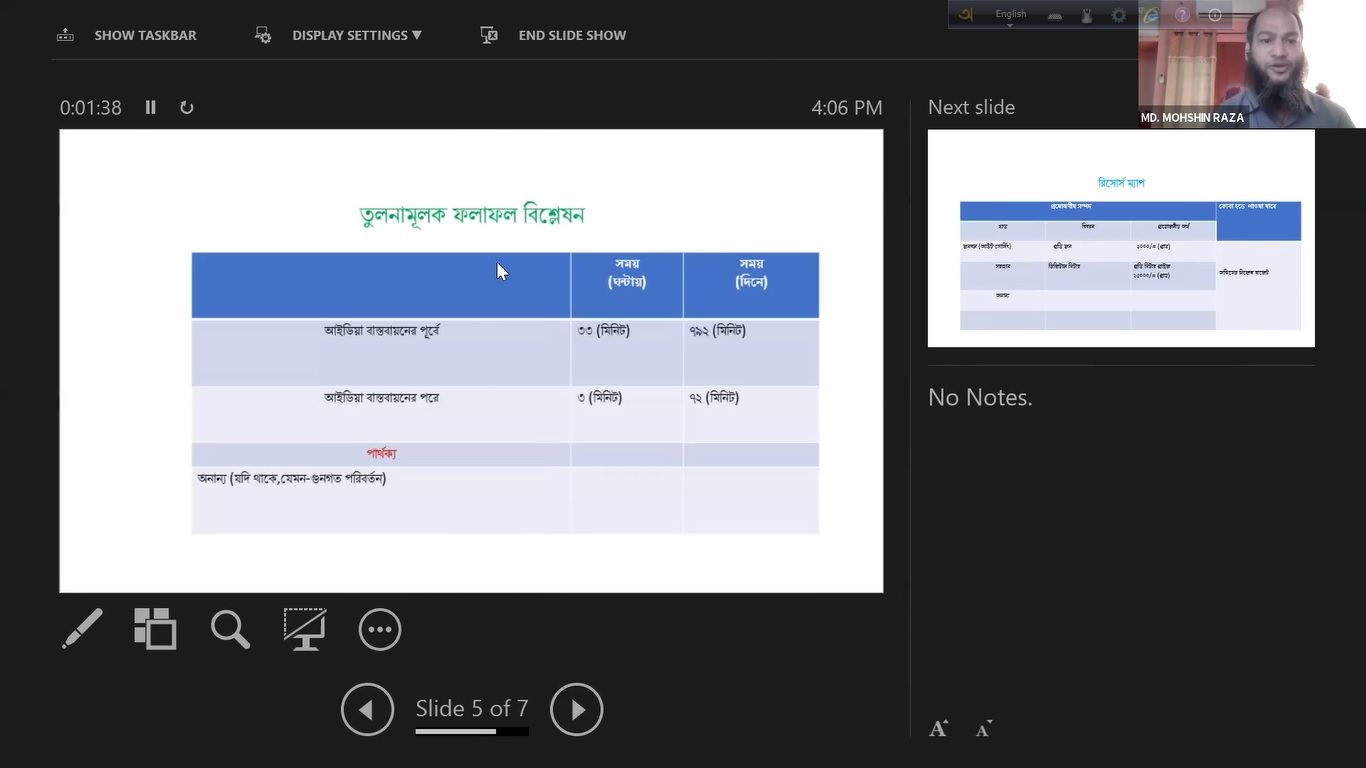Click the Zoom into slide magnifier

point(230,629)
